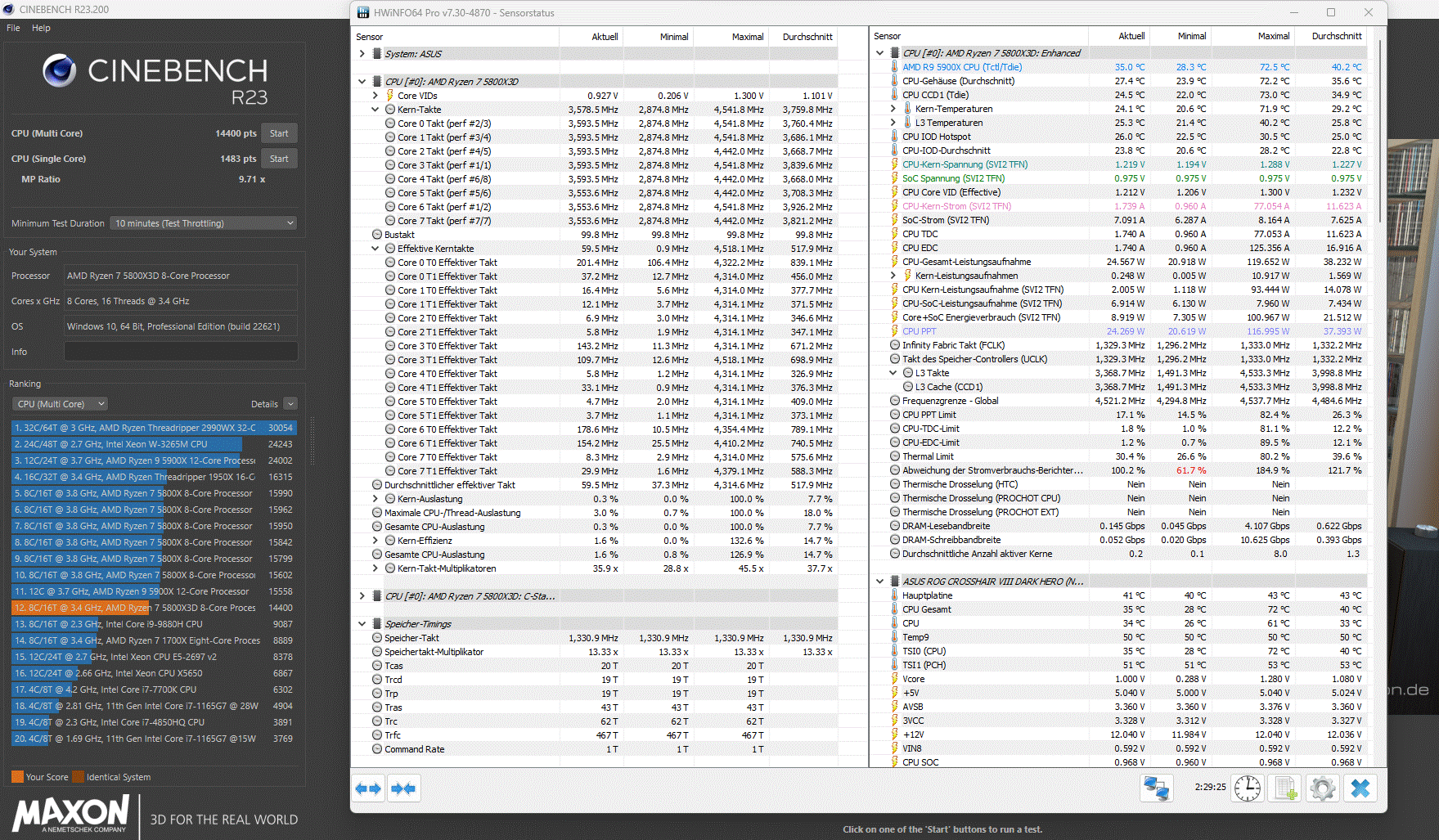Viewport: 1439px width, 840px height.
Task: Expand the Kern-Leistungsaufnahmen node
Action: pyautogui.click(x=893, y=276)
